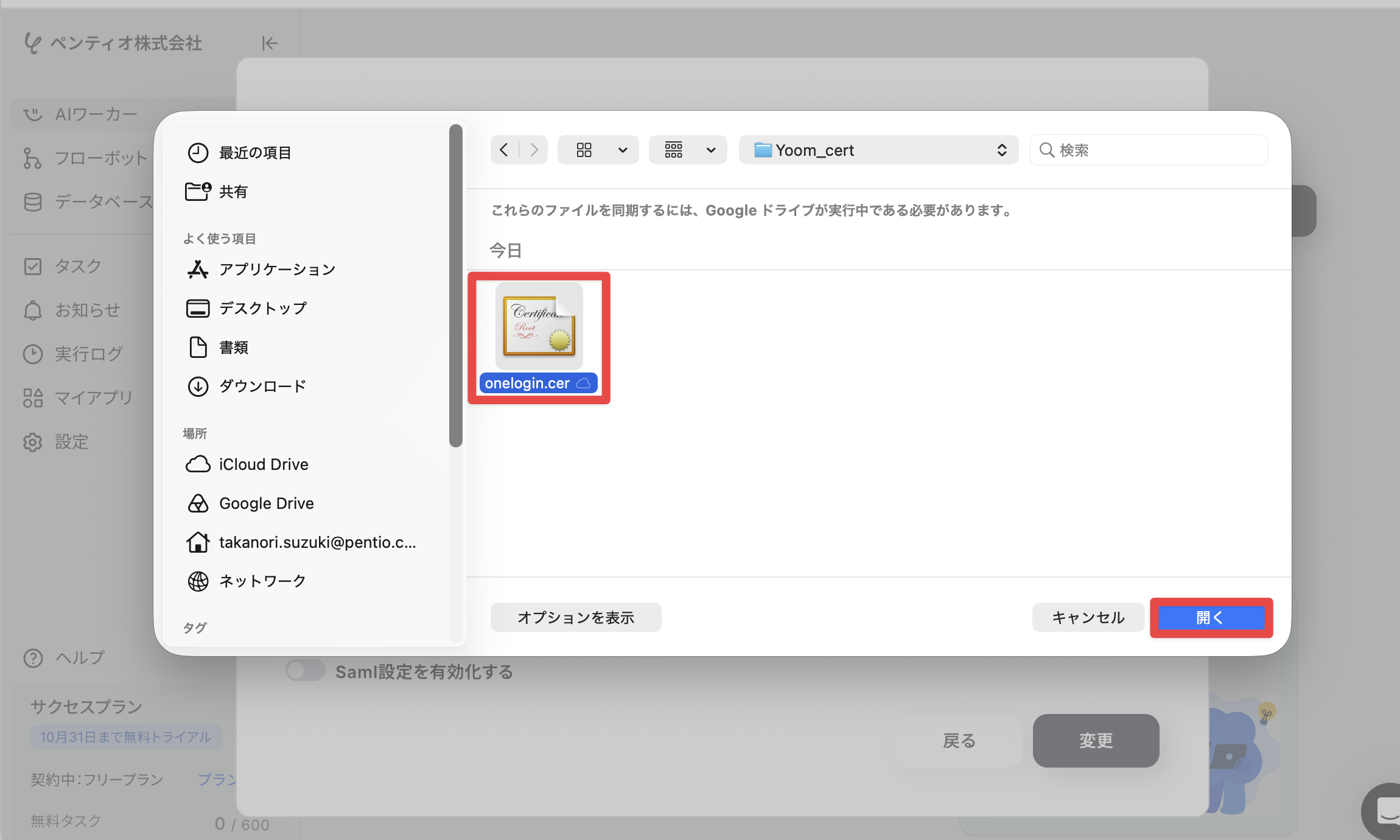Select onelogin.cer certificate thumbnail

[539, 326]
